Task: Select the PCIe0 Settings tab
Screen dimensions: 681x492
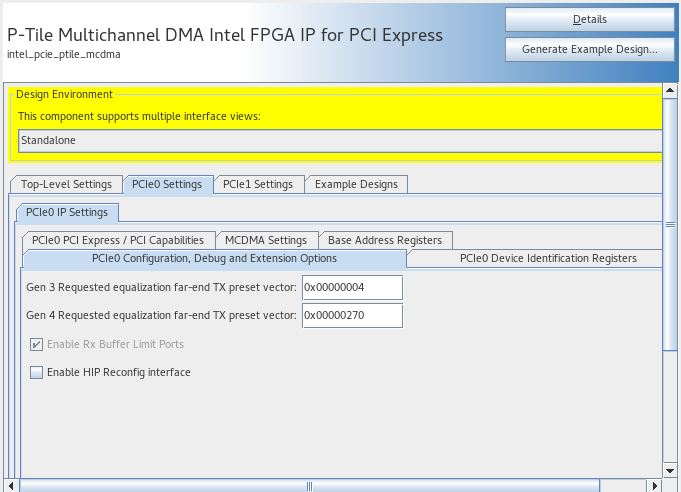Action: coord(167,184)
